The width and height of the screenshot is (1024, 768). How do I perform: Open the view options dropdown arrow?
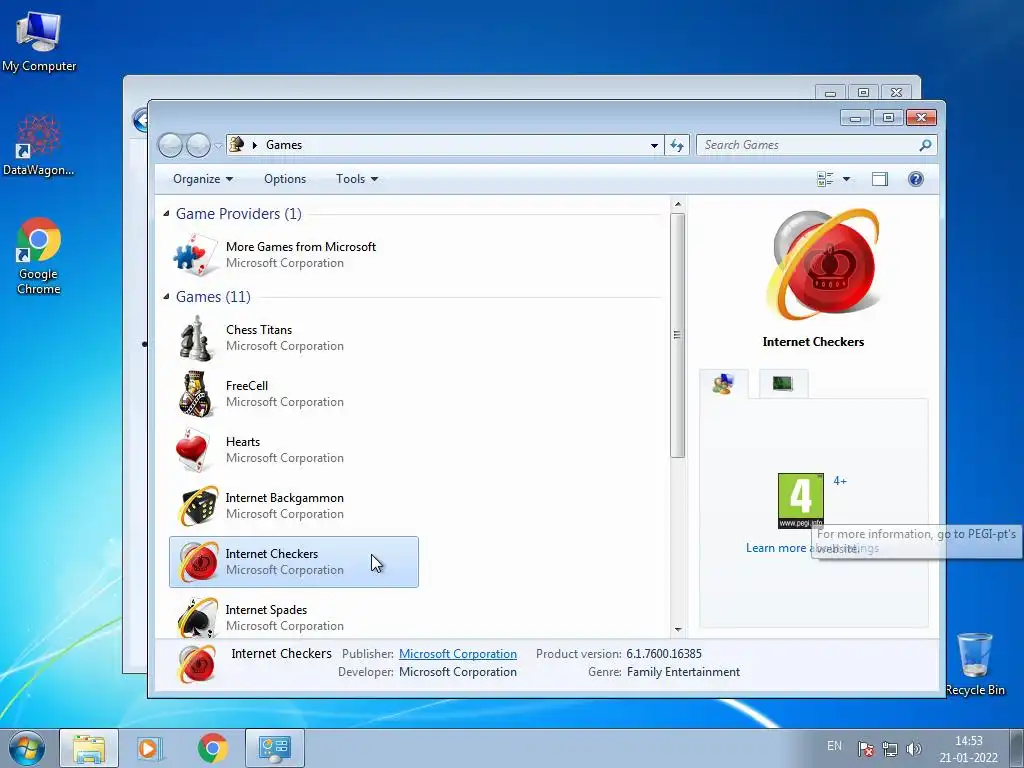(846, 179)
